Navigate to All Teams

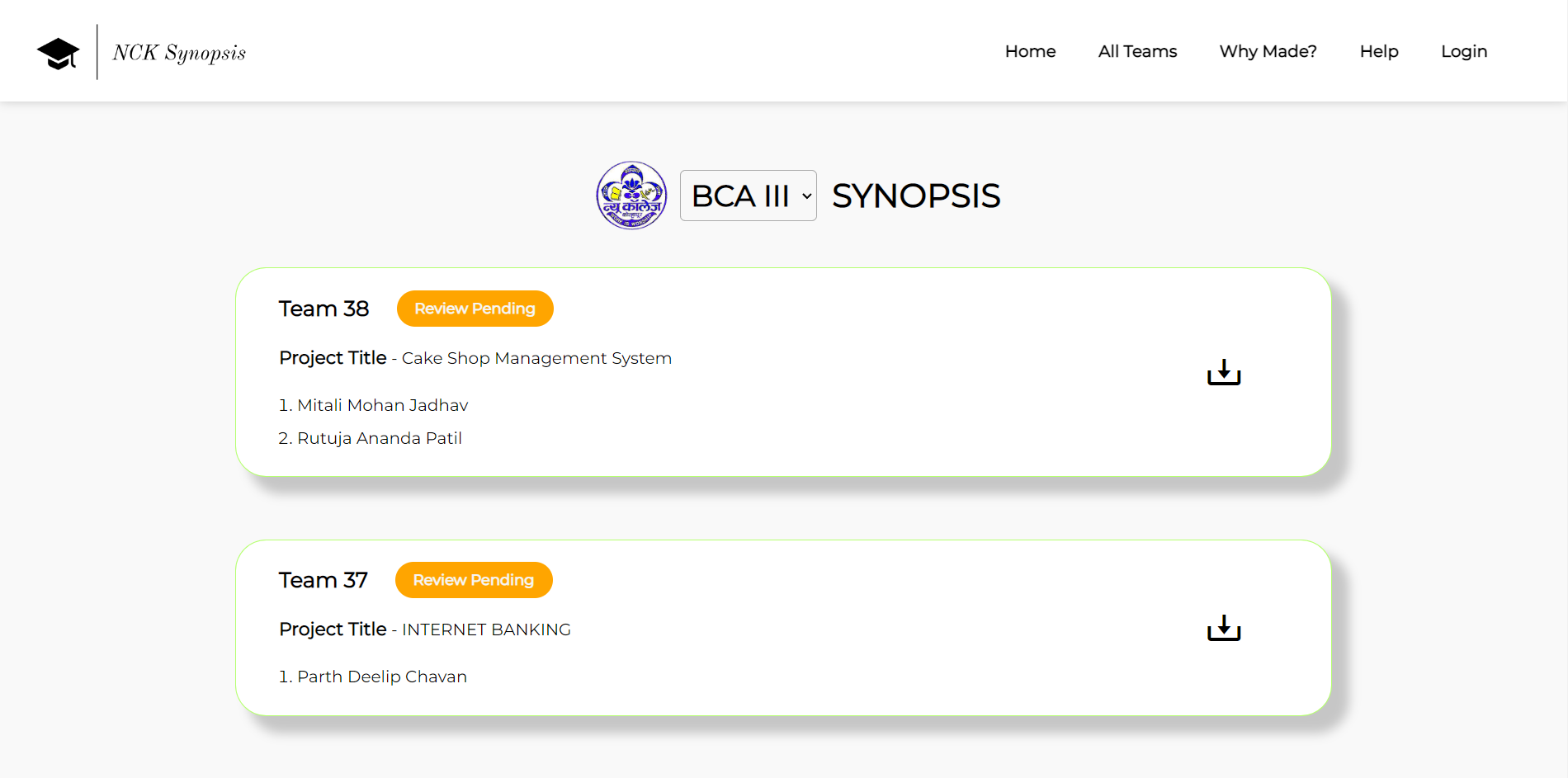coord(1136,51)
